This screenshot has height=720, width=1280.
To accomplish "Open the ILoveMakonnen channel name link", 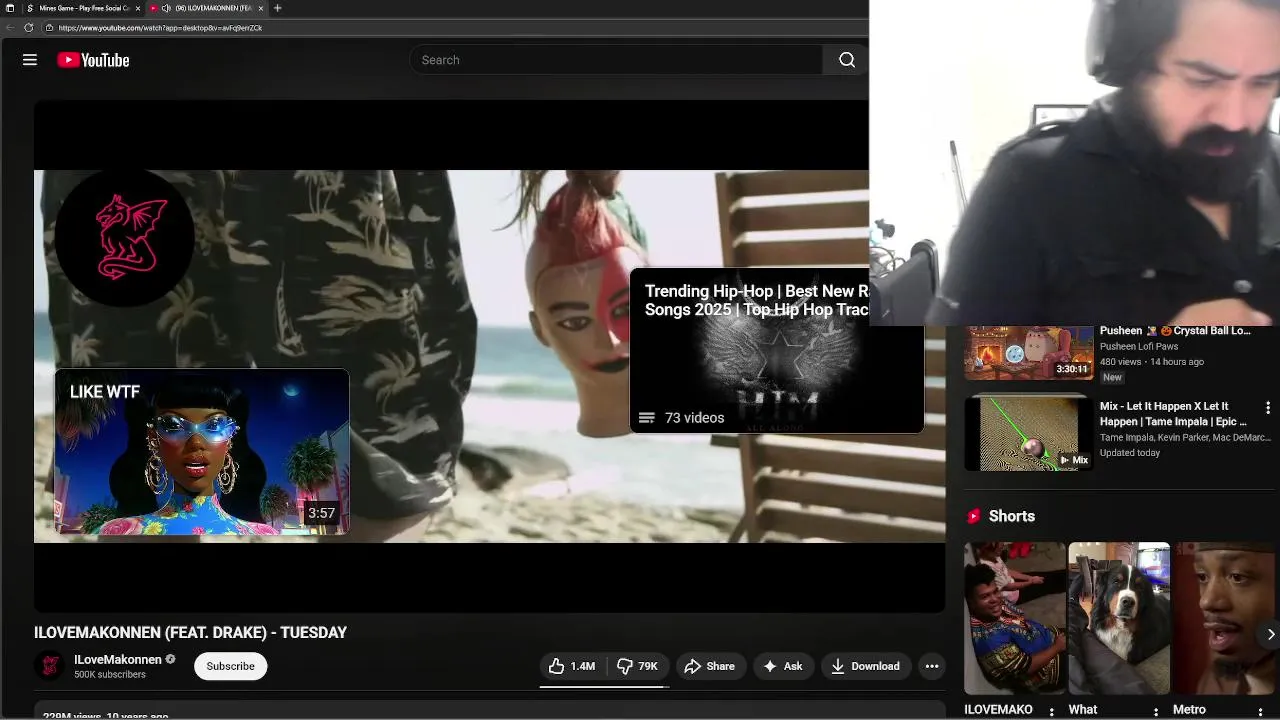I will (117, 660).
